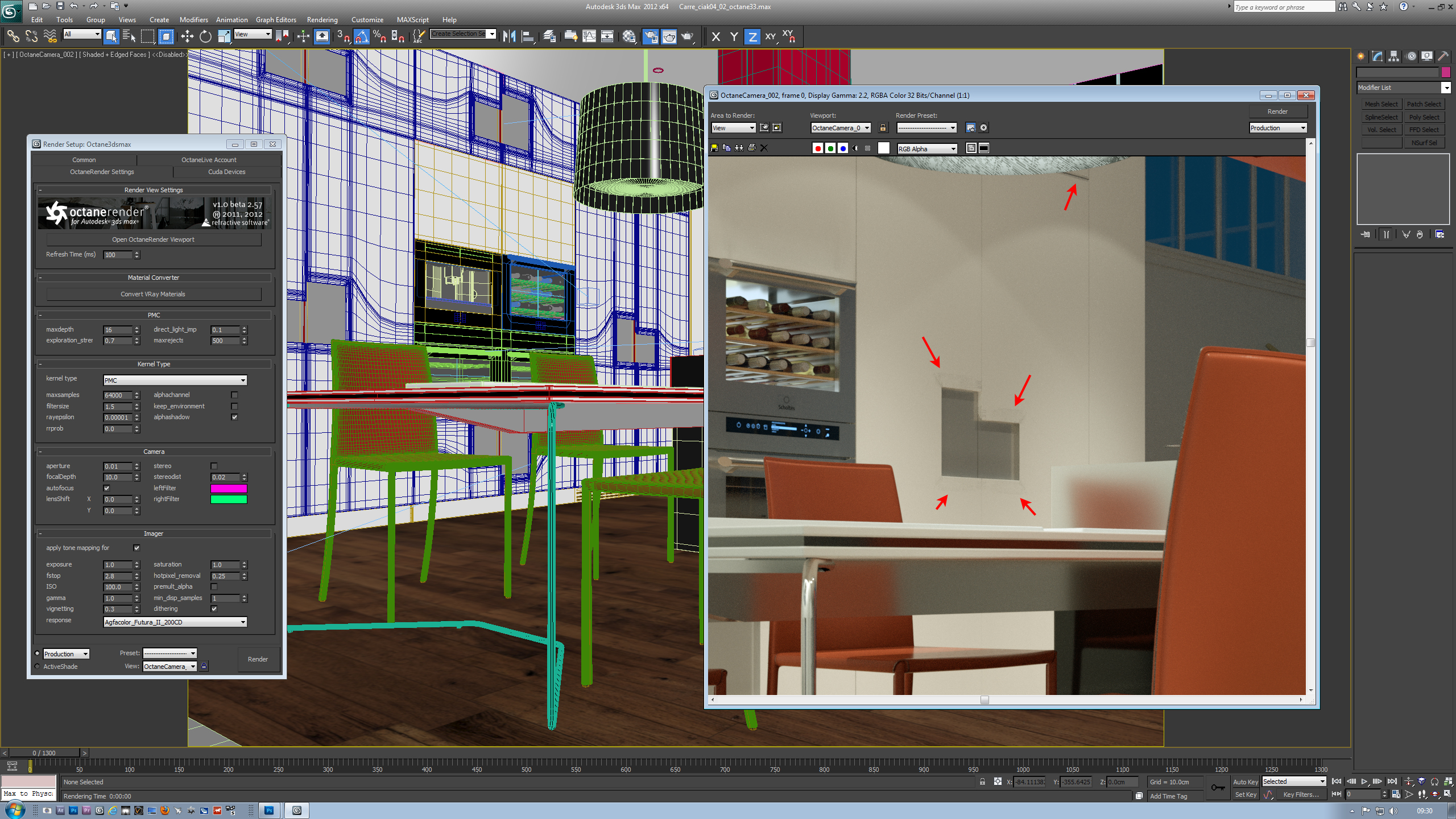Select the ActiveShade radio button
The width and height of the screenshot is (1456, 819).
coord(38,667)
